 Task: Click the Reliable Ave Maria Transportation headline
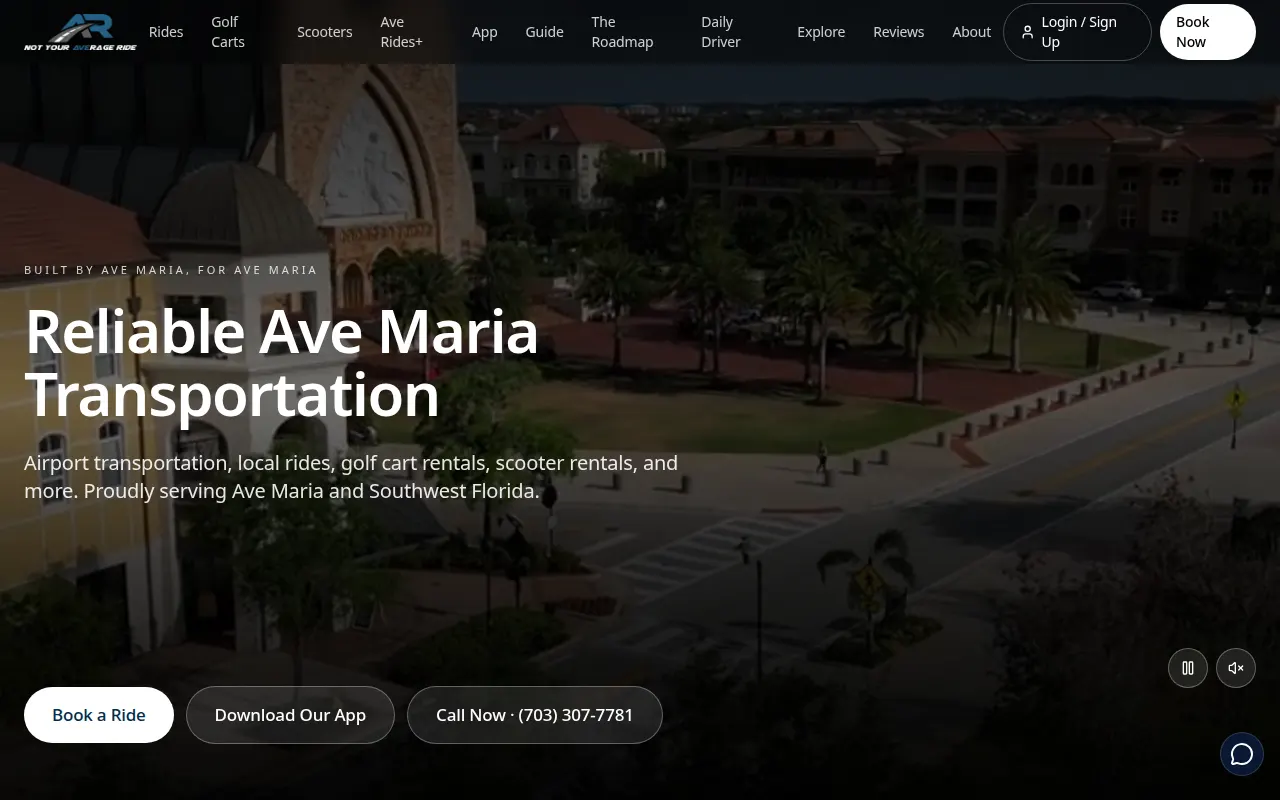[282, 362]
